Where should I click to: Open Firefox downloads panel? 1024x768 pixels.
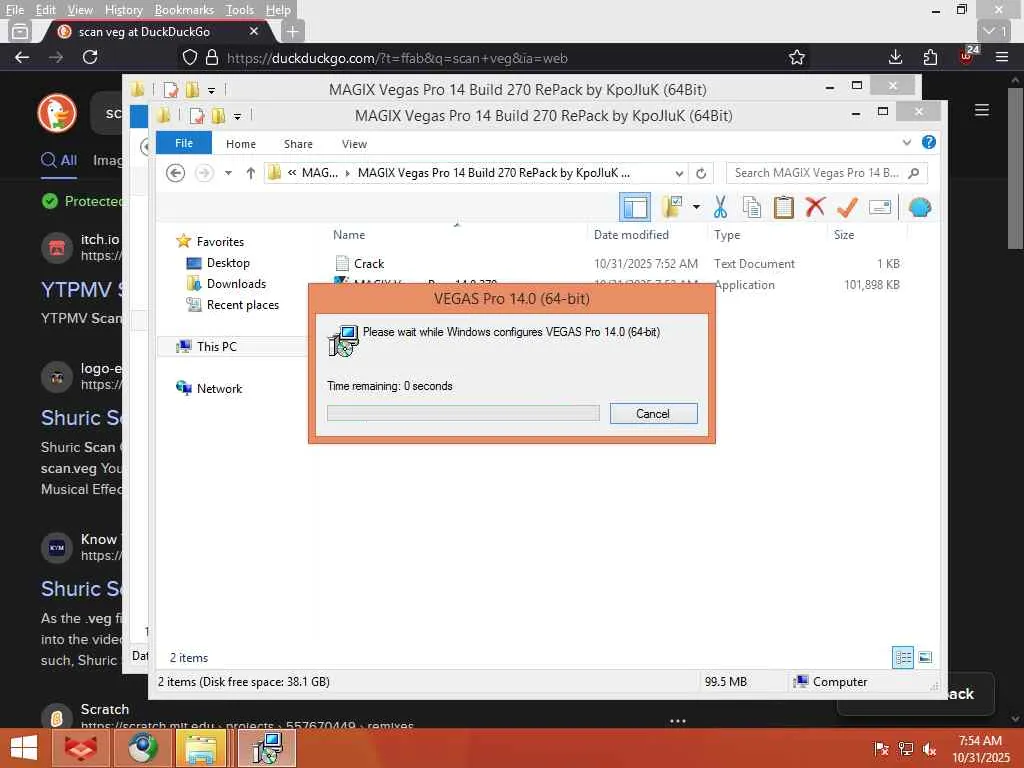pos(896,57)
